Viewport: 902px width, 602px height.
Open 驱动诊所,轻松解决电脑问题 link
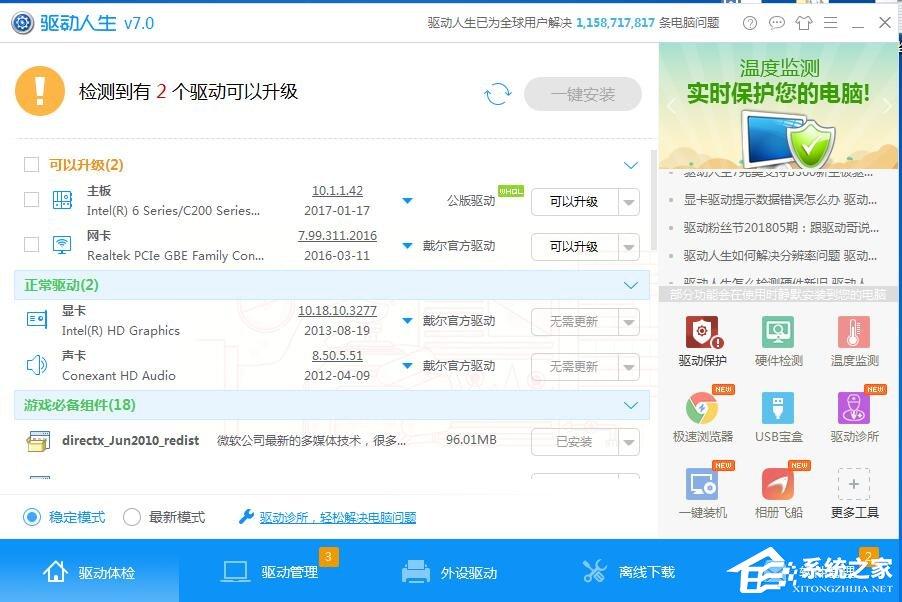click(338, 517)
